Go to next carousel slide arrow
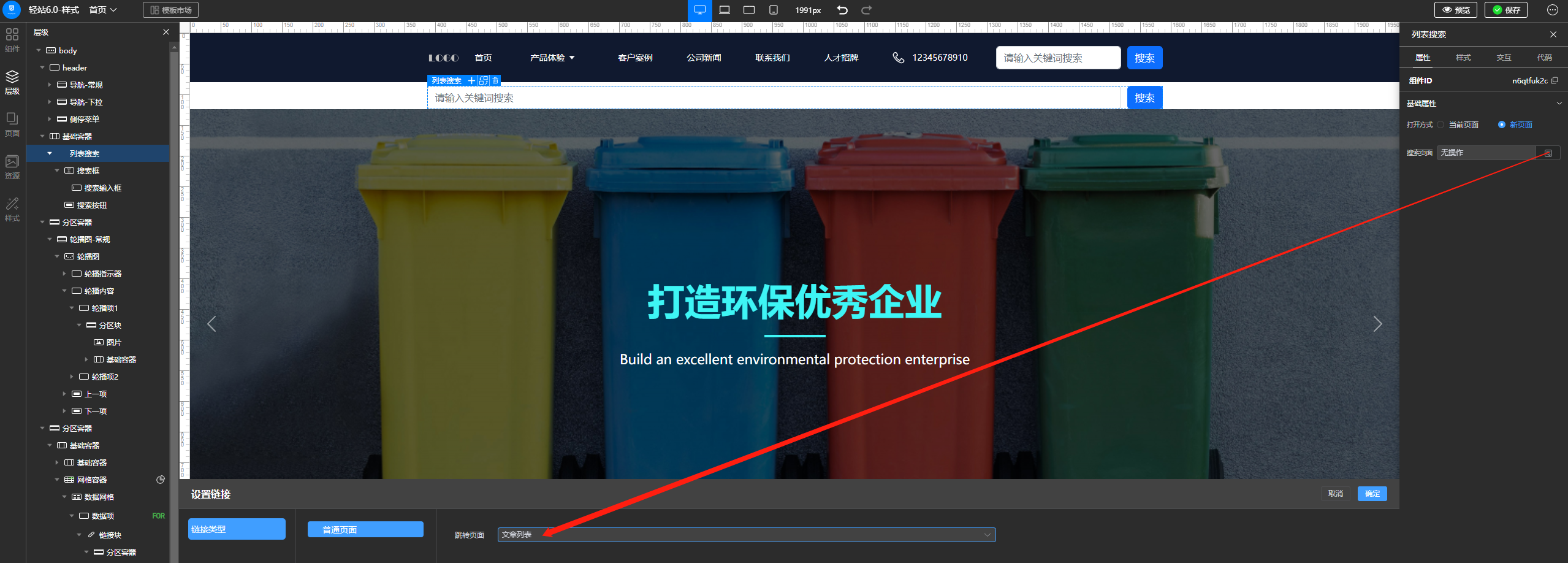This screenshot has width=1568, height=563. (x=1377, y=324)
